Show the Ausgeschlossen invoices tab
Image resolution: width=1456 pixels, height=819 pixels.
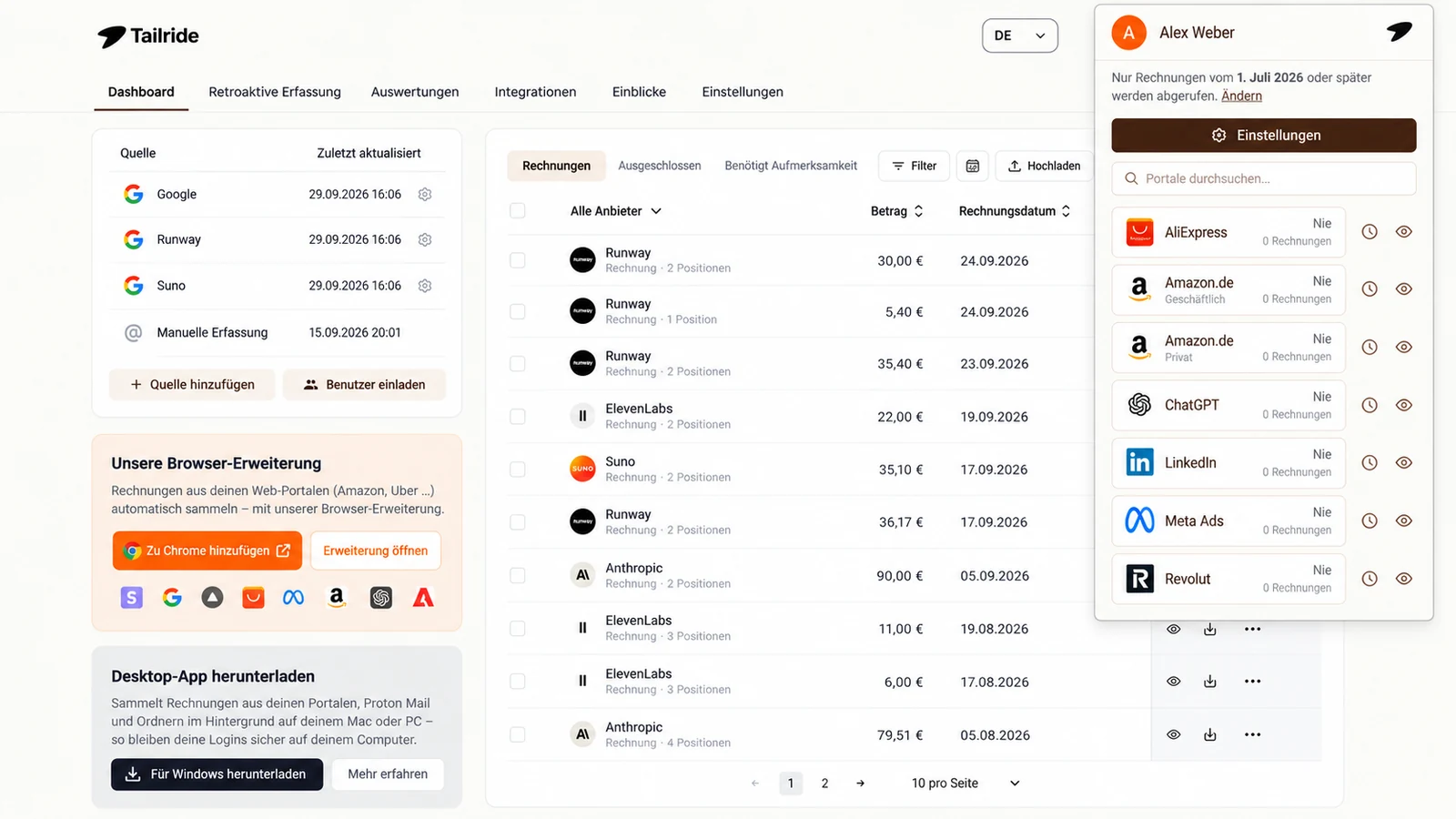[x=660, y=166]
